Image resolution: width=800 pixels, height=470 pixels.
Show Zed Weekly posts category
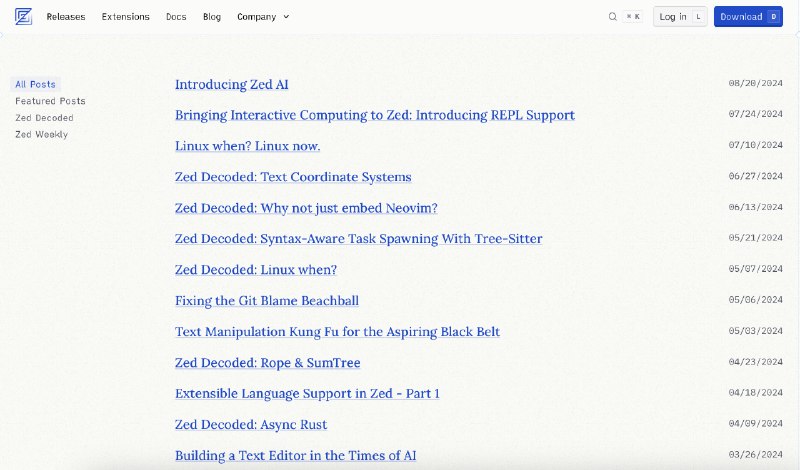click(41, 135)
